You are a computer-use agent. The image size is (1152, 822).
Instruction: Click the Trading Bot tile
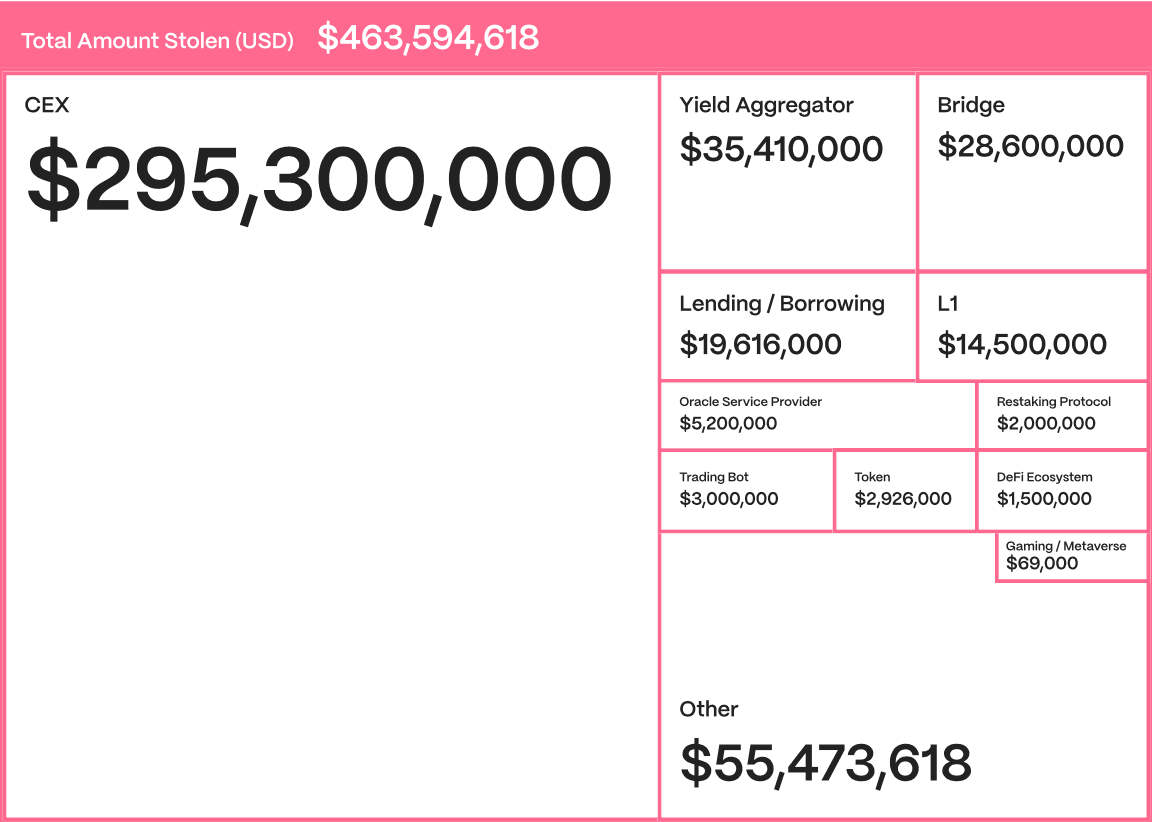[746, 491]
